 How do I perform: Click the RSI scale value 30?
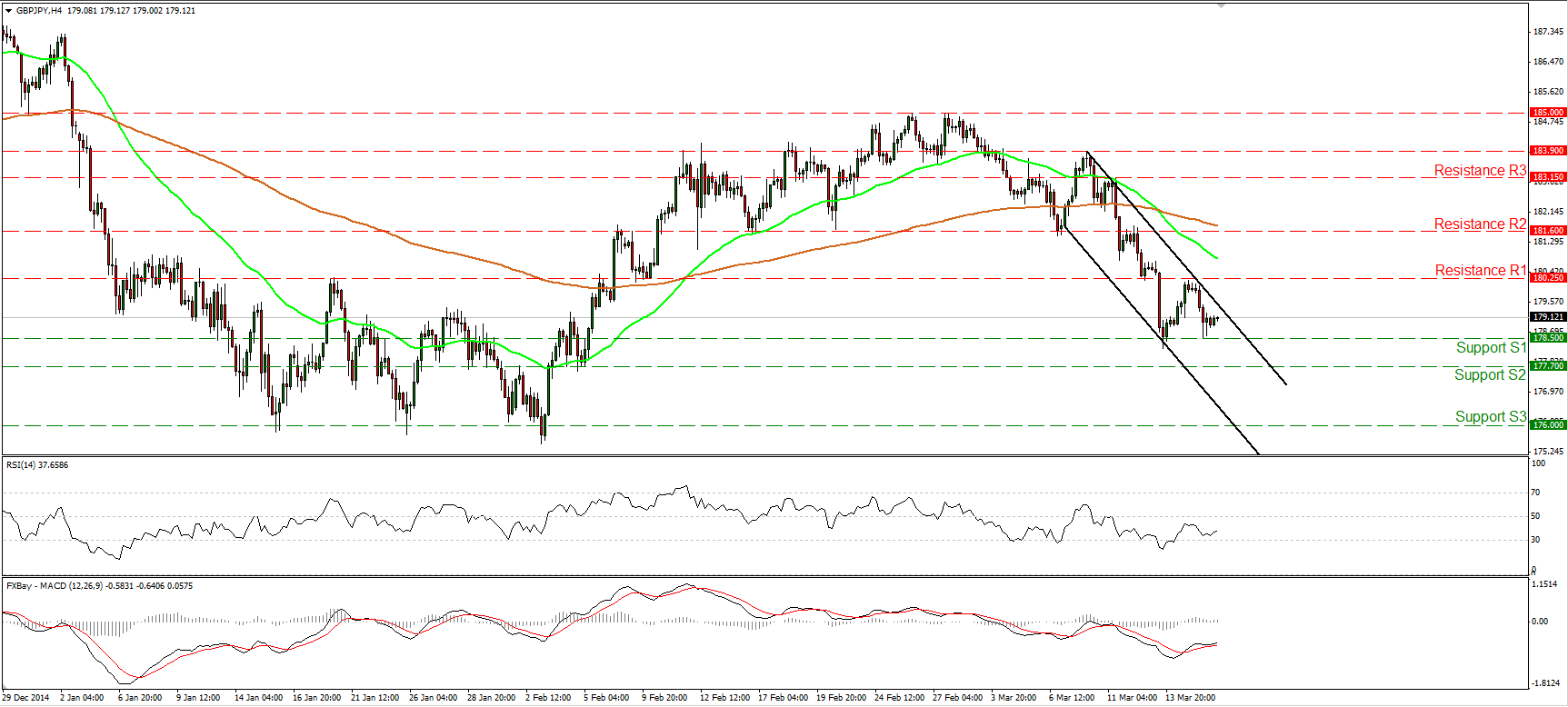[1535, 540]
